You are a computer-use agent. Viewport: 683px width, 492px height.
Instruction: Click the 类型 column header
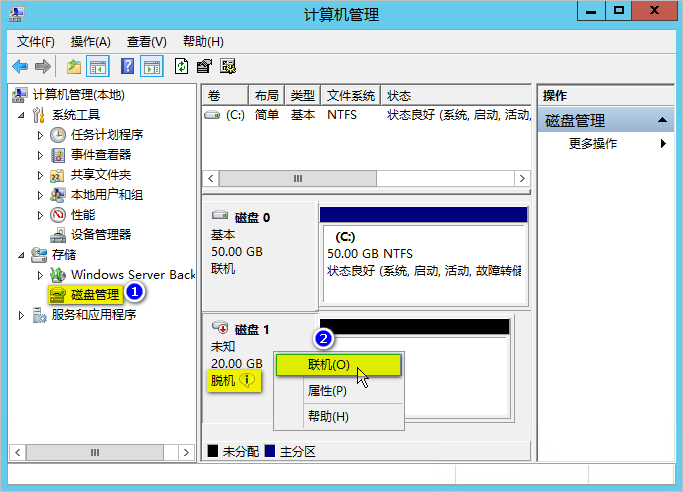pyautogui.click(x=302, y=95)
